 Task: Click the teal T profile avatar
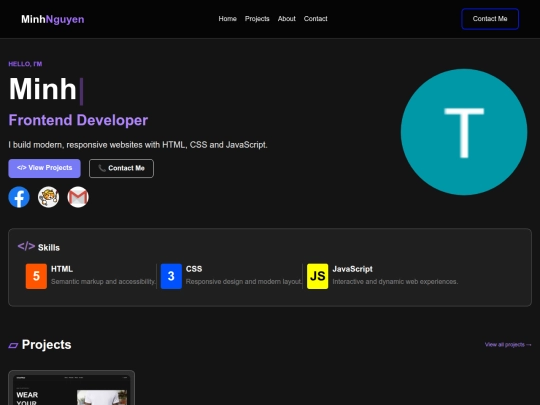pyautogui.click(x=464, y=132)
